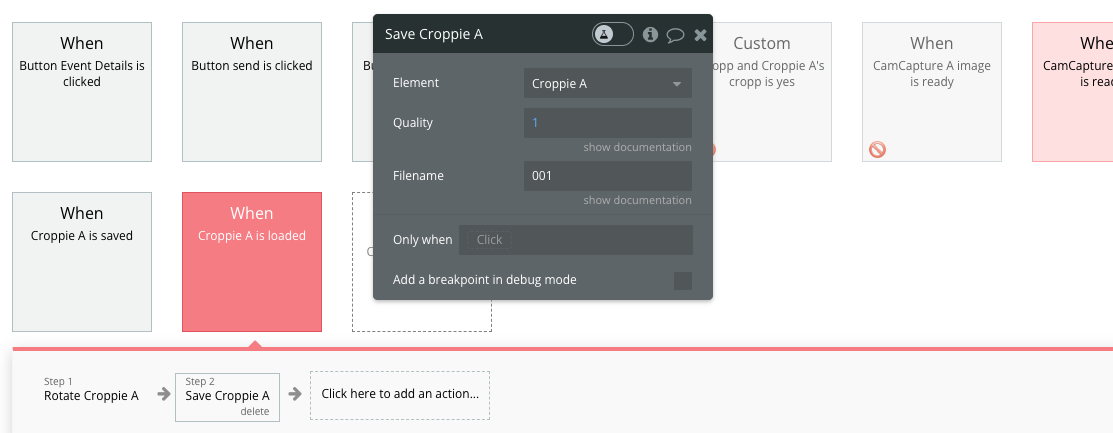Enable the breakpoint in debug mode checkbox
1113x433 pixels.
683,280
